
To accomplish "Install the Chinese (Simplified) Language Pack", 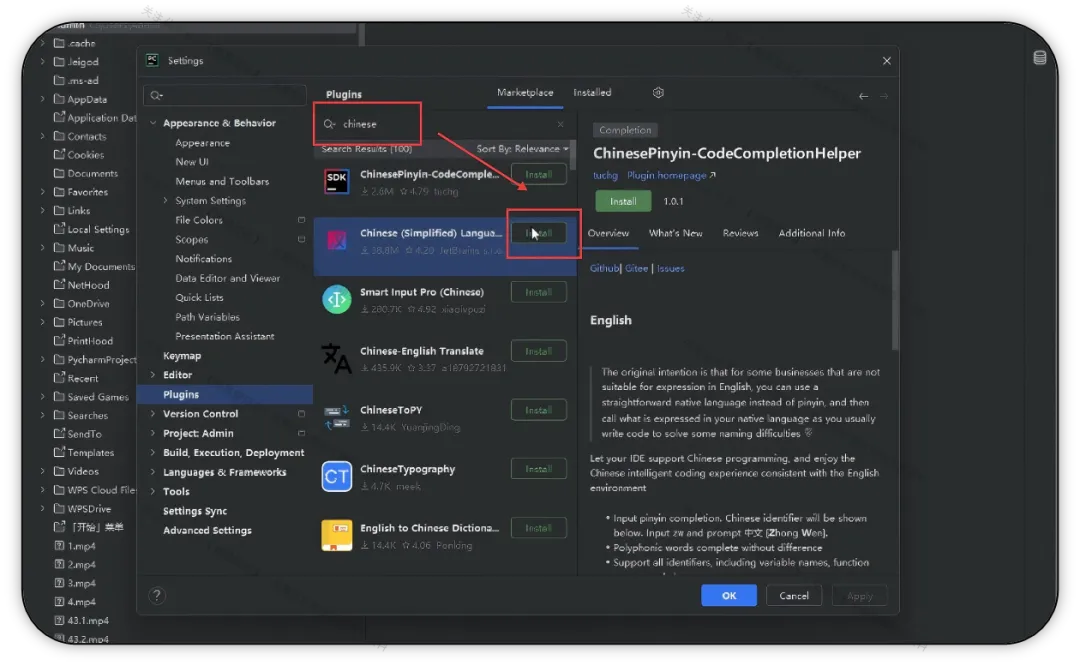I will pyautogui.click(x=539, y=233).
